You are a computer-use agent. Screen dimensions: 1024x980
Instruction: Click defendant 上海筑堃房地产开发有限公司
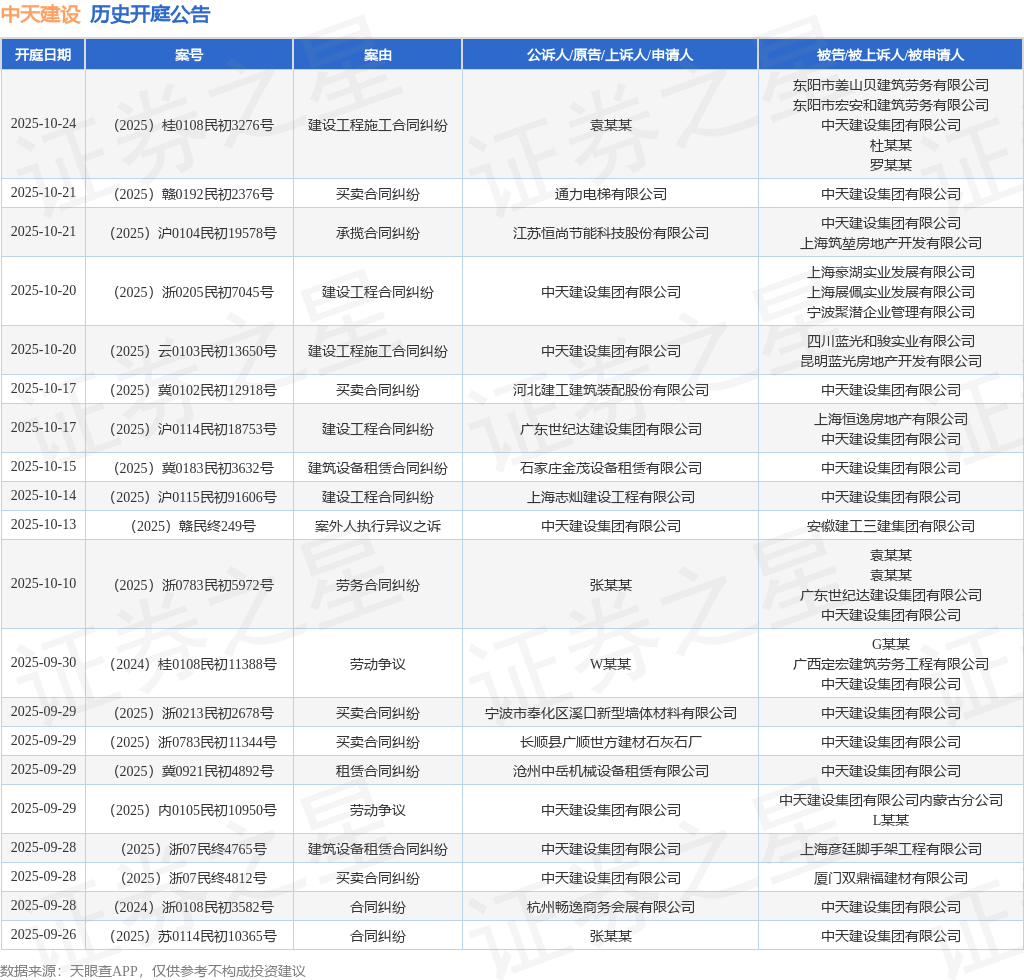click(891, 244)
